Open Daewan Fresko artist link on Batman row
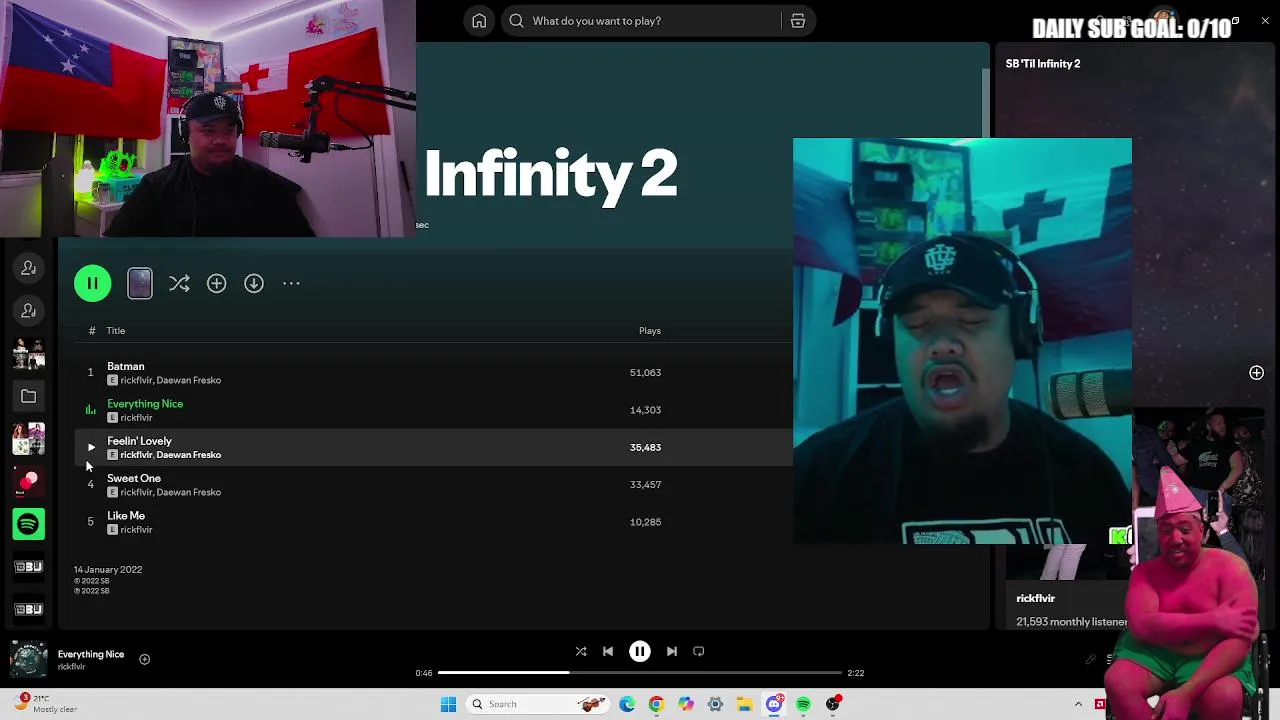This screenshot has height=720, width=1280. tap(189, 381)
